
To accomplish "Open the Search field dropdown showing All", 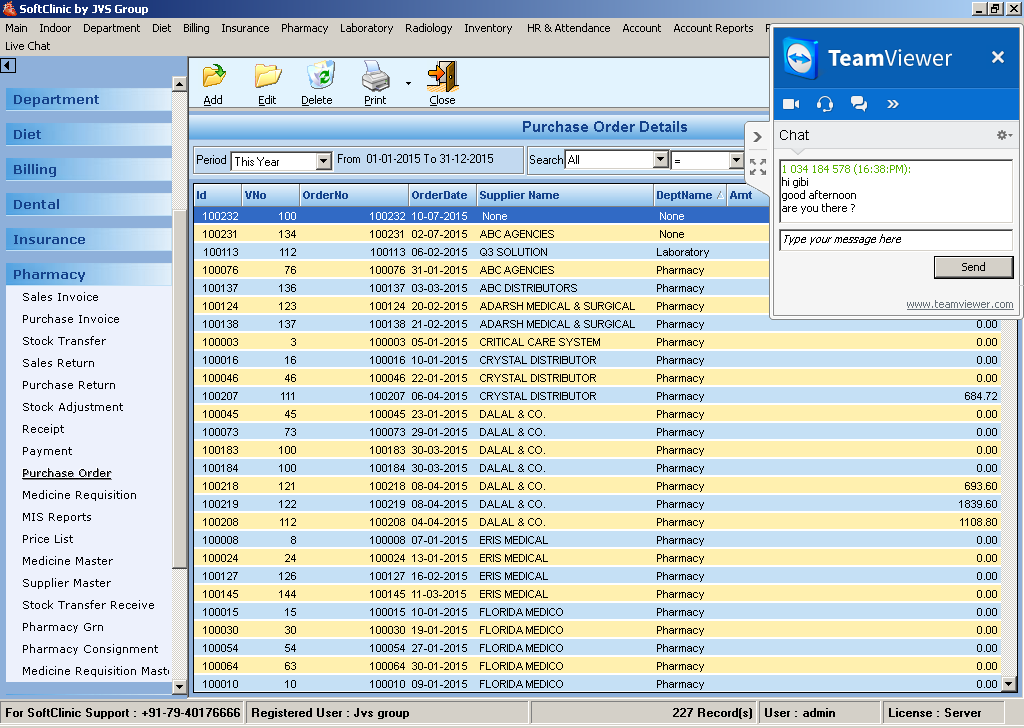I will (660, 160).
